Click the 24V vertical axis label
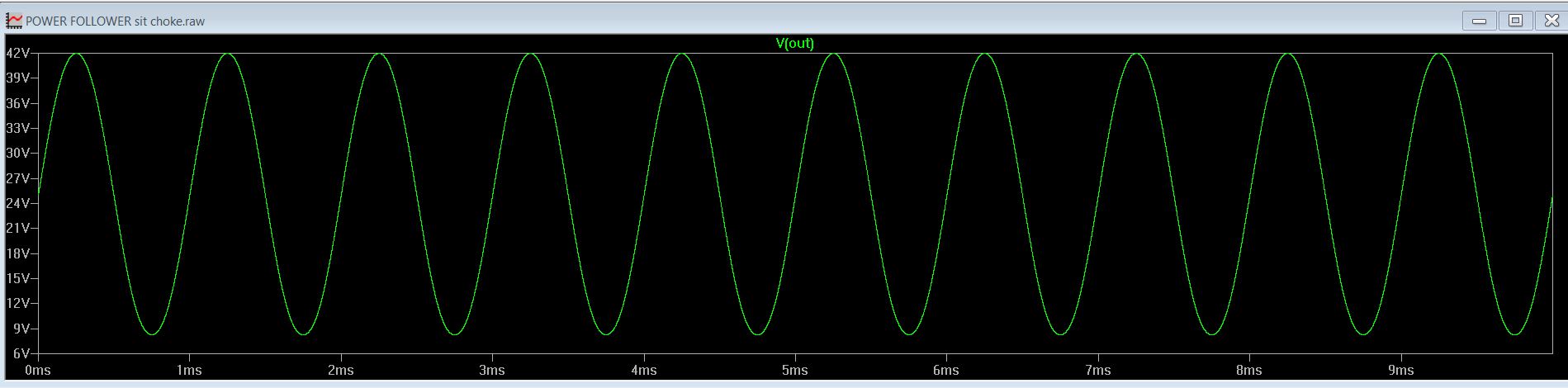The image size is (1568, 388). pos(18,203)
